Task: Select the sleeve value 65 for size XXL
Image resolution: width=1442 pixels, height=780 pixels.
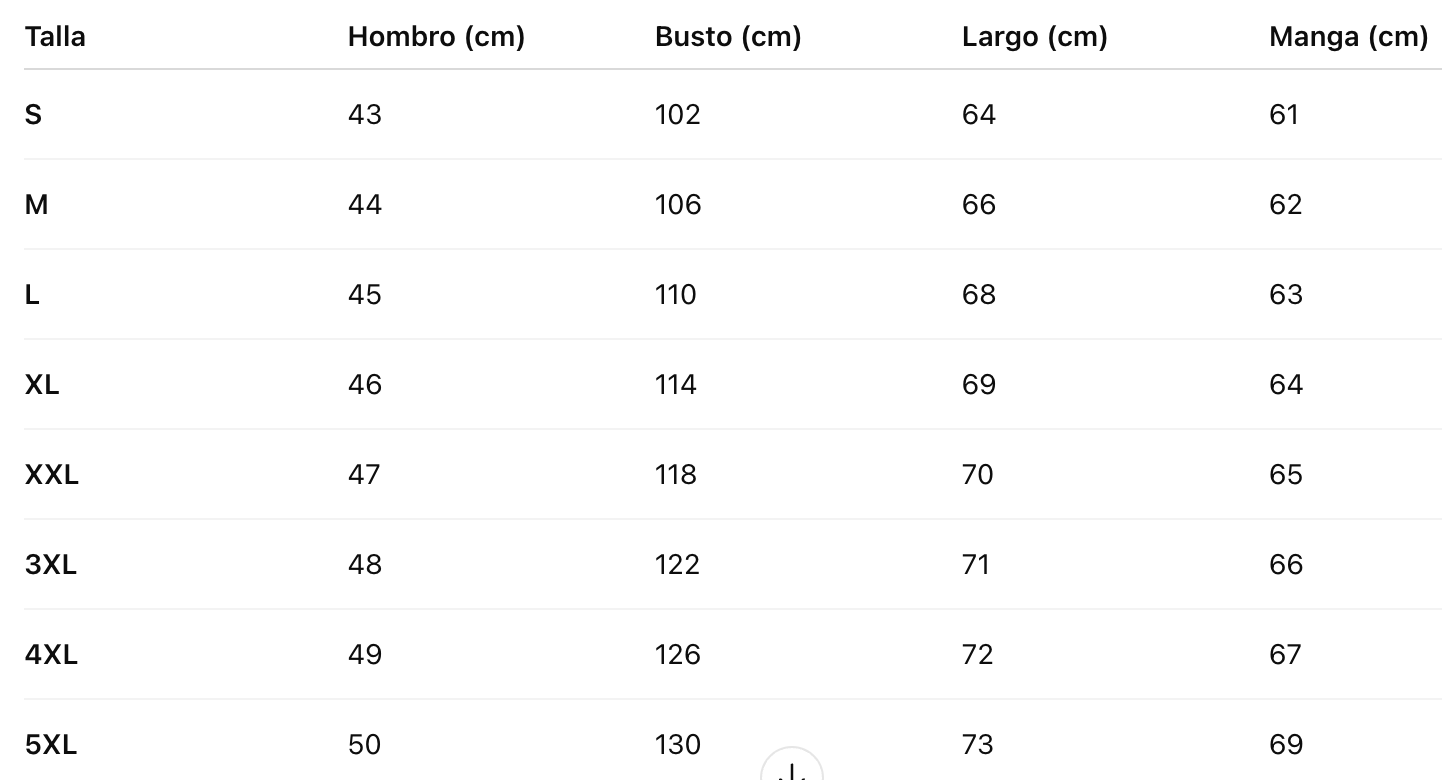Action: click(1286, 475)
